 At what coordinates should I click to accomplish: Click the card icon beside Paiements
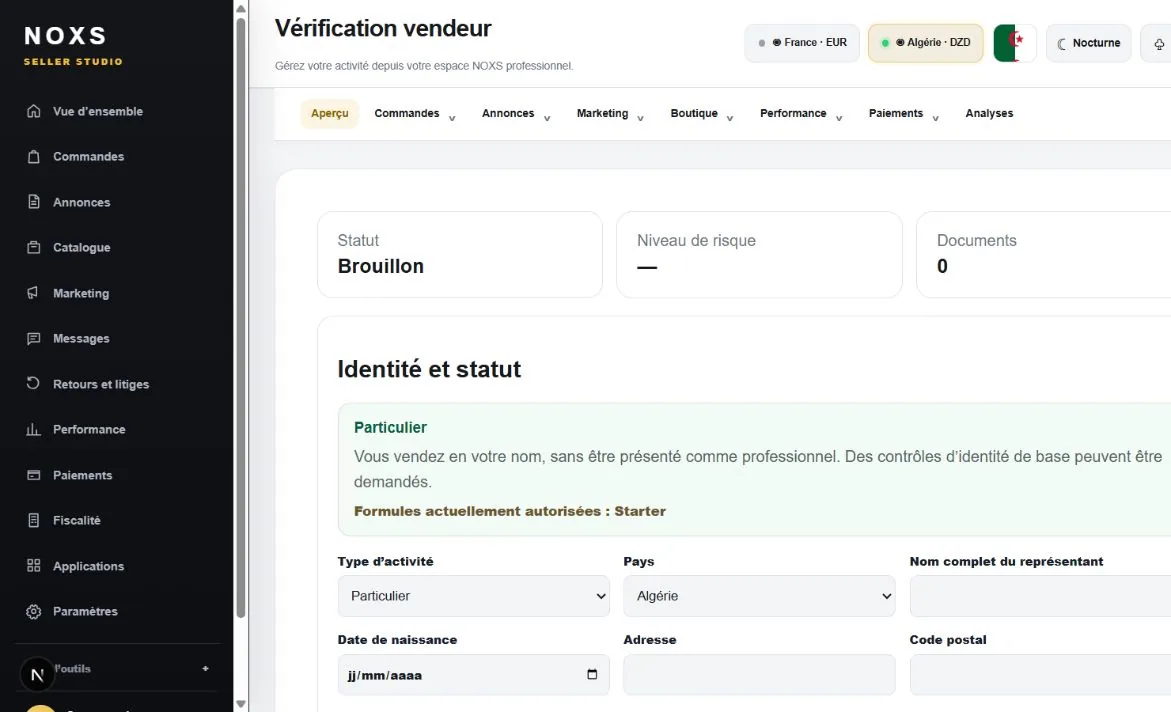(x=34, y=475)
